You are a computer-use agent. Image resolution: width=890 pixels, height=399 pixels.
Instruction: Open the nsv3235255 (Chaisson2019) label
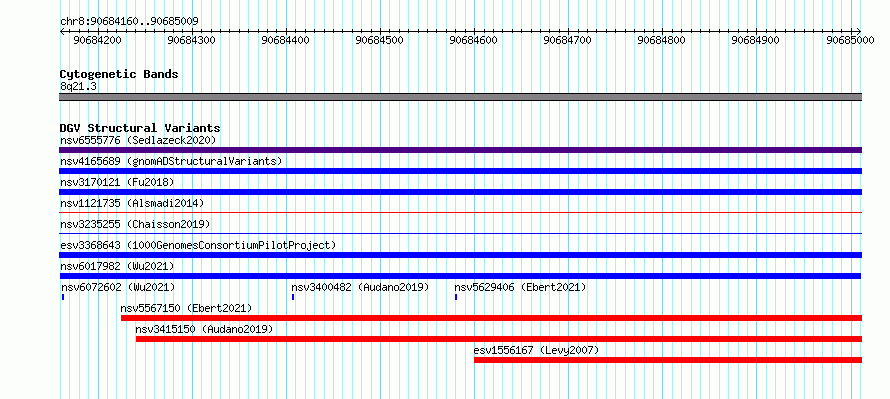[x=135, y=224]
